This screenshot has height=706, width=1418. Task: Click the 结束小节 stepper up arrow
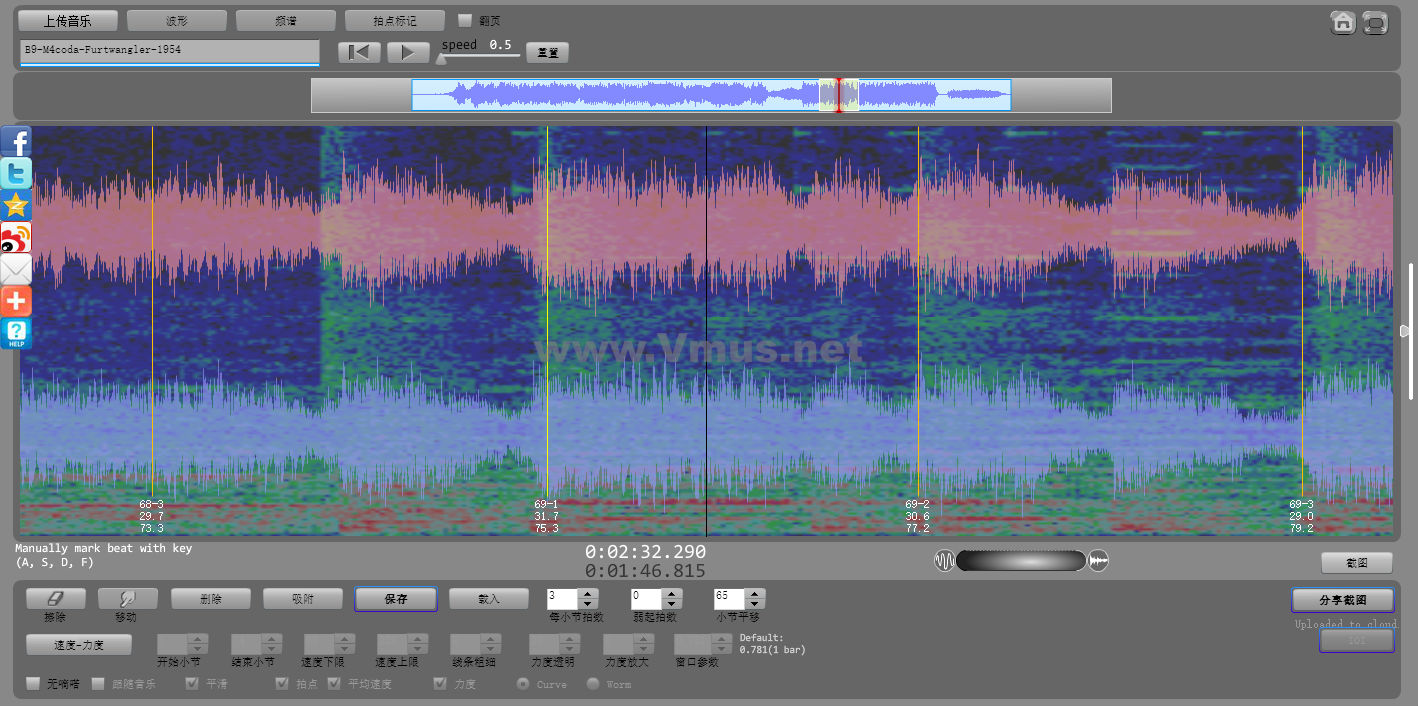(272, 639)
